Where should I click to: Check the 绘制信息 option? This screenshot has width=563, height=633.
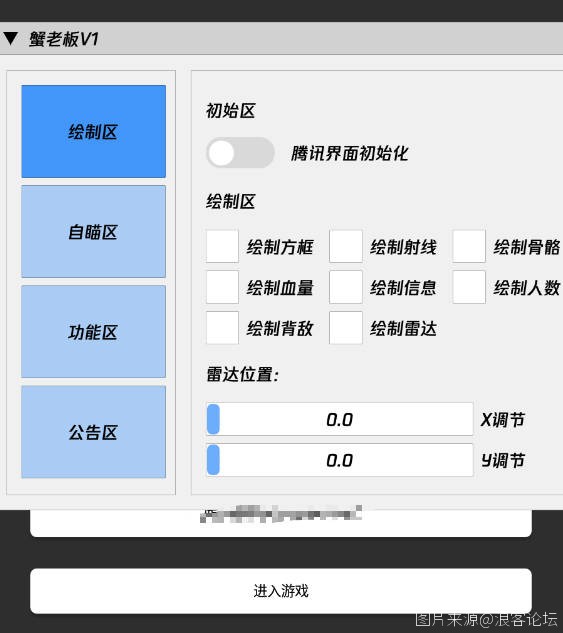coord(346,287)
